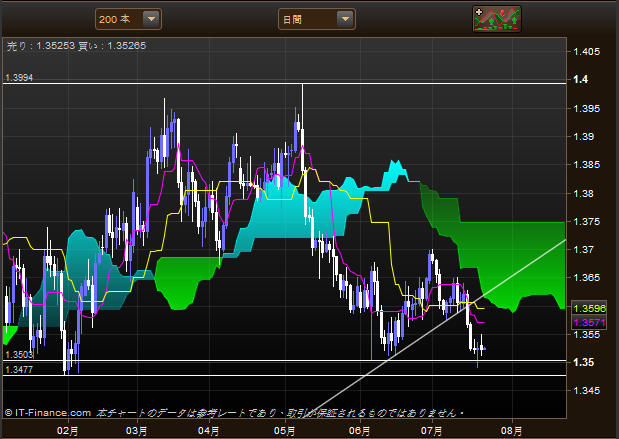Click the 1.3994 horizontal line label

pos(19,77)
